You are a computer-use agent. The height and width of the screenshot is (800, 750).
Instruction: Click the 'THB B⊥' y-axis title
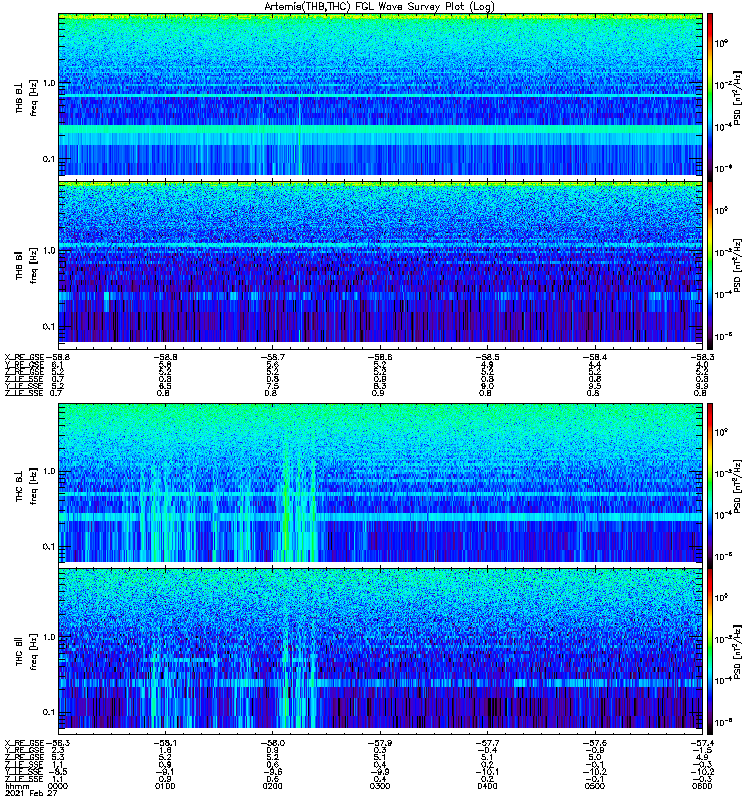click(x=19, y=98)
